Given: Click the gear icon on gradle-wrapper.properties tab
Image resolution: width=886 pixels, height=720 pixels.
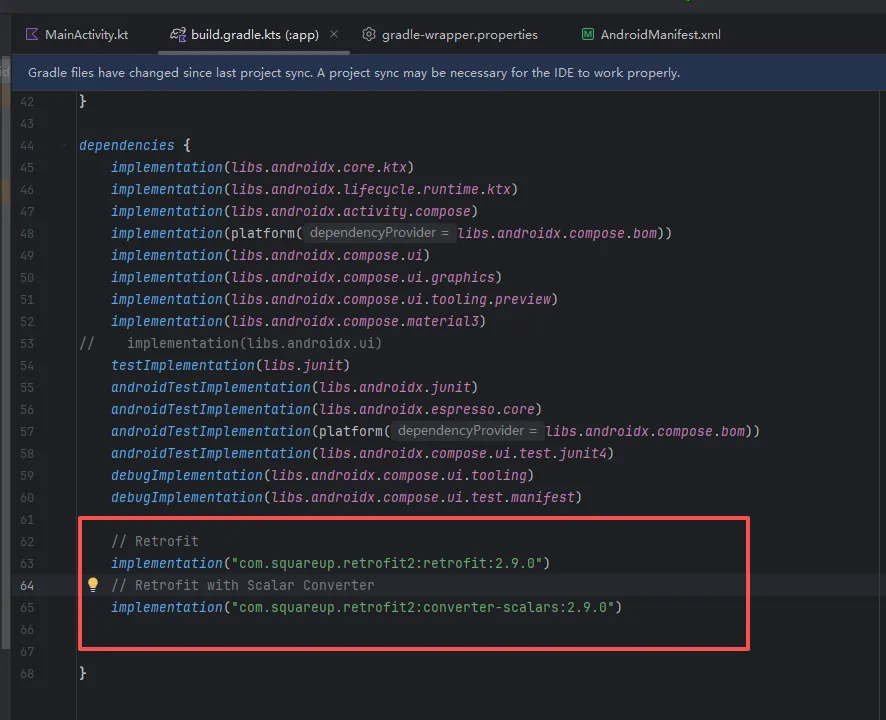Looking at the screenshot, I should point(368,34).
